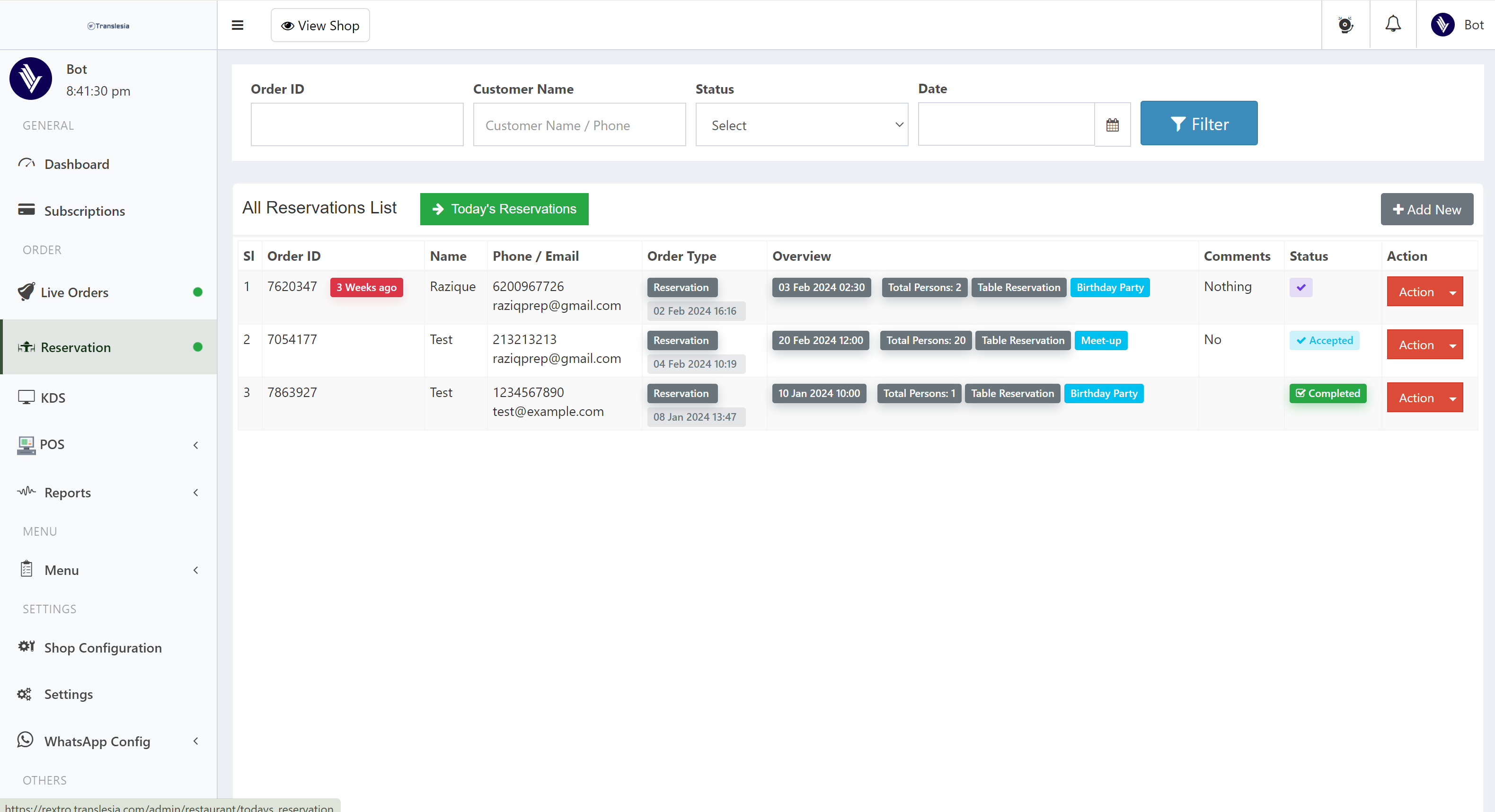Click the Accepted status badge

1324,341
